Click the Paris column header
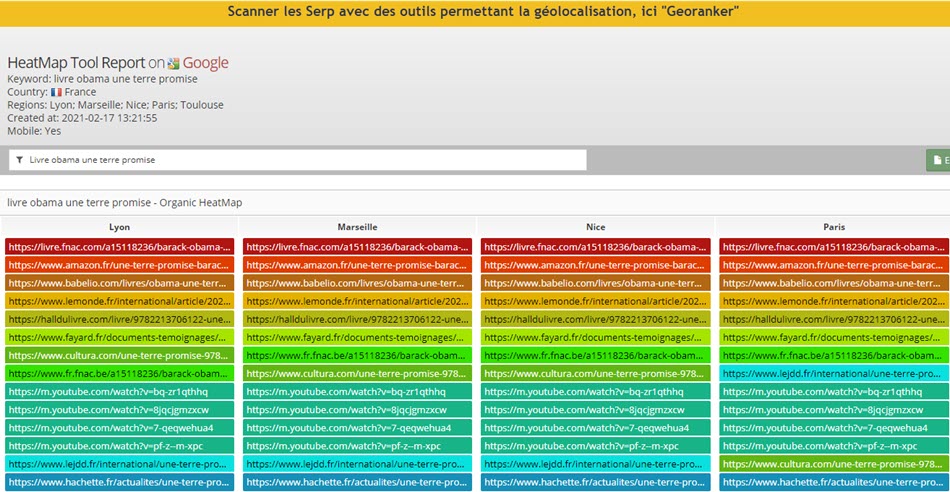Image resolution: width=950 pixels, height=492 pixels. tap(834, 227)
